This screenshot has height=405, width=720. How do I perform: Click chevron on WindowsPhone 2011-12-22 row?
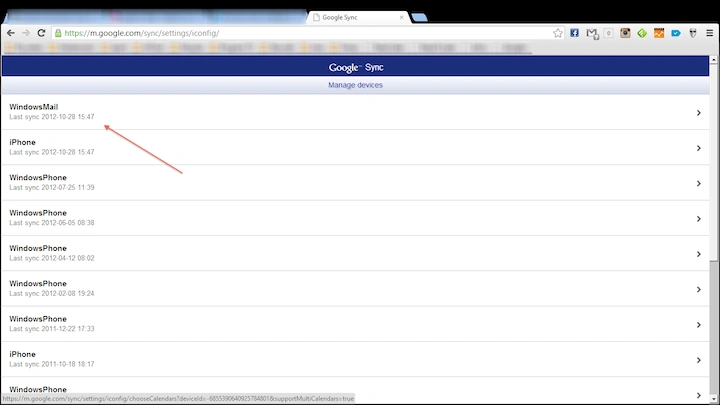tap(698, 325)
